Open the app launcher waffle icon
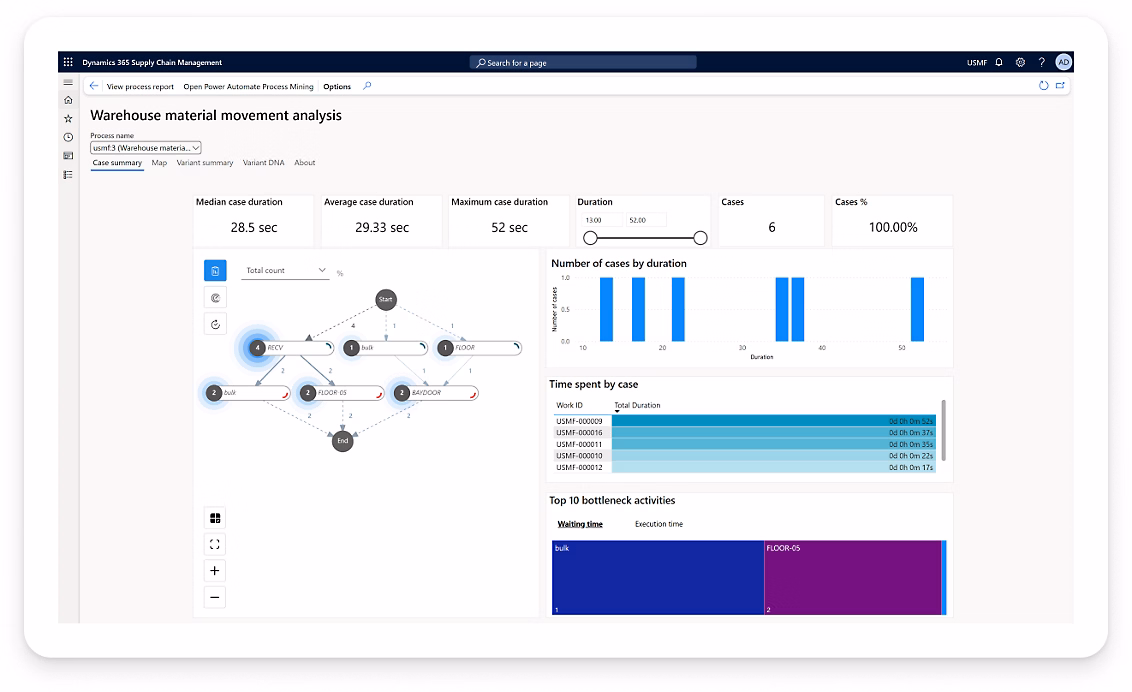This screenshot has height=692, width=1132. [x=68, y=62]
